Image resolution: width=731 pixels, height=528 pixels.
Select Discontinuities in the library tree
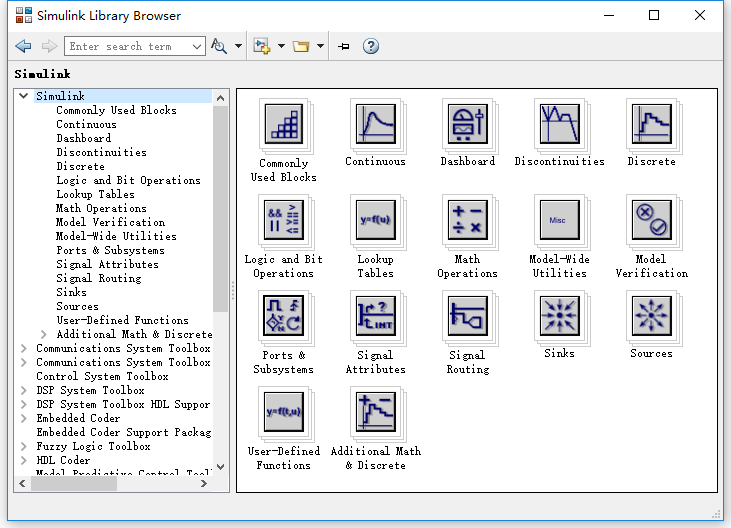click(101, 152)
